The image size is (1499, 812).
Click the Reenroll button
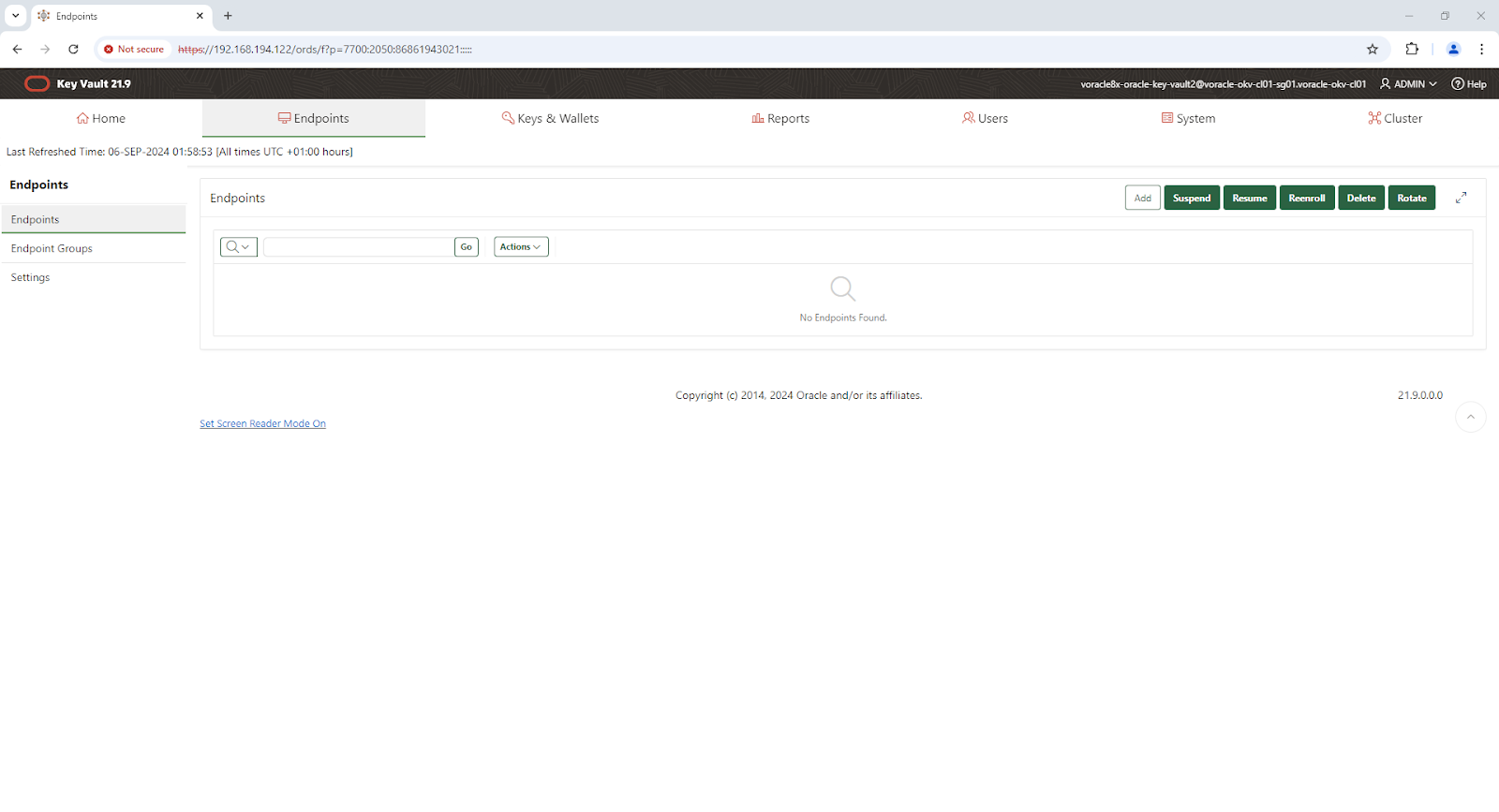point(1307,198)
